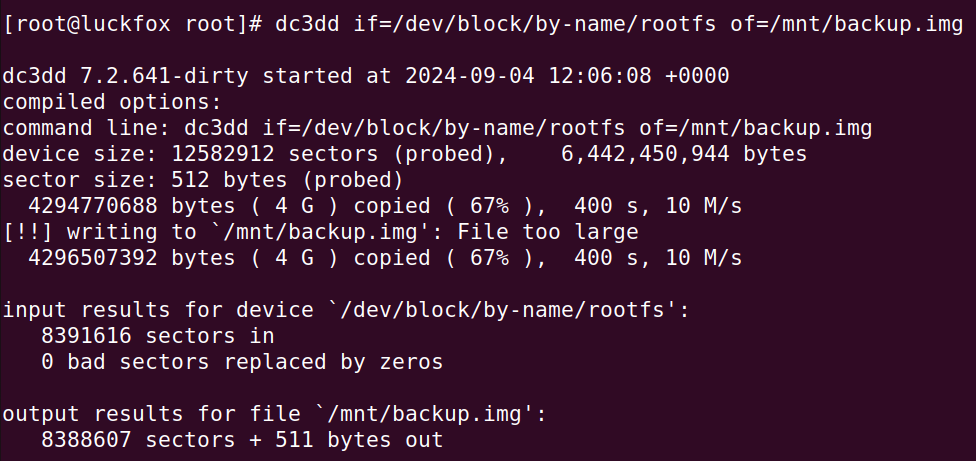
Task: Click of=/mnt/backup.img on the prompt line
Action: click(847, 24)
